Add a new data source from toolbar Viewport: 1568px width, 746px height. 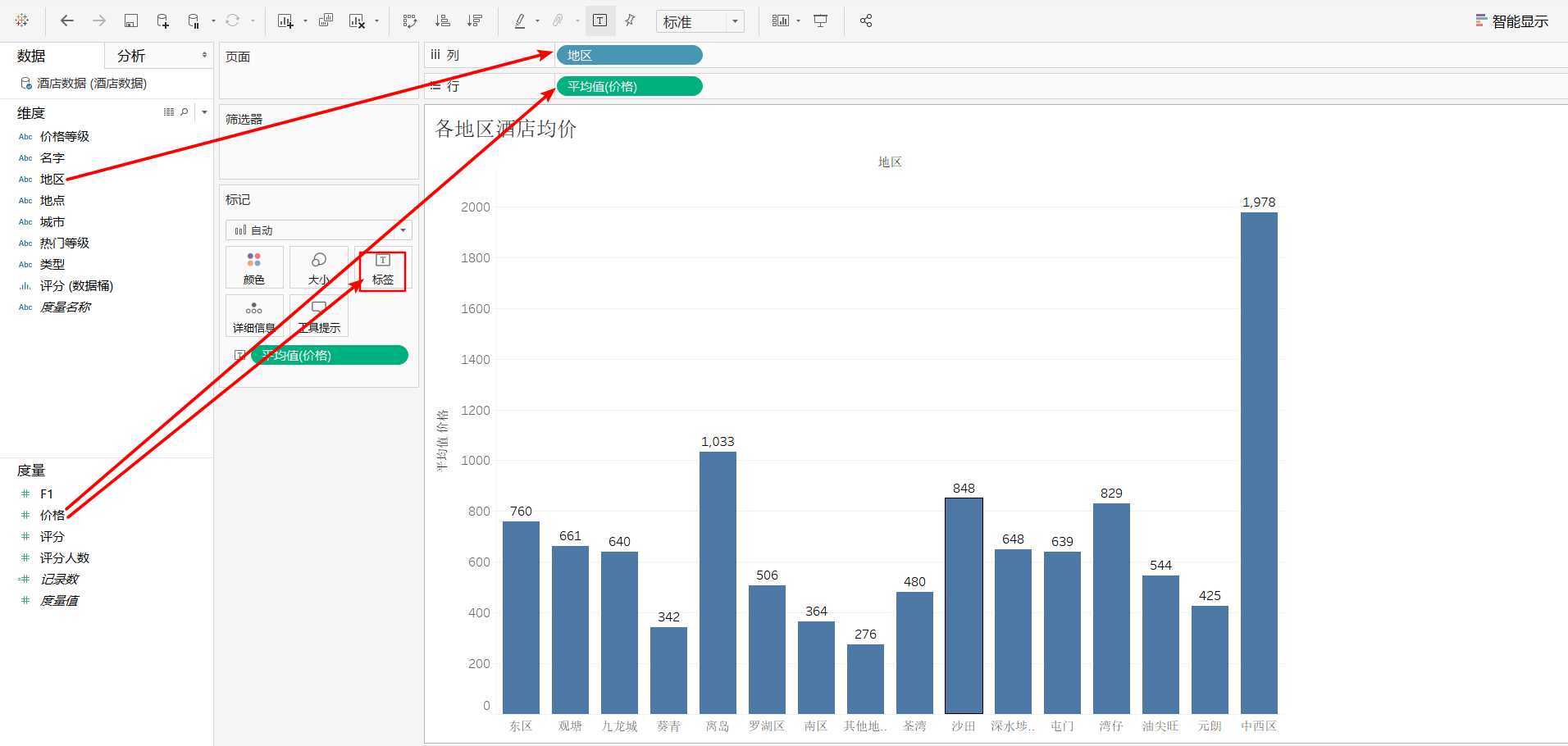162,20
